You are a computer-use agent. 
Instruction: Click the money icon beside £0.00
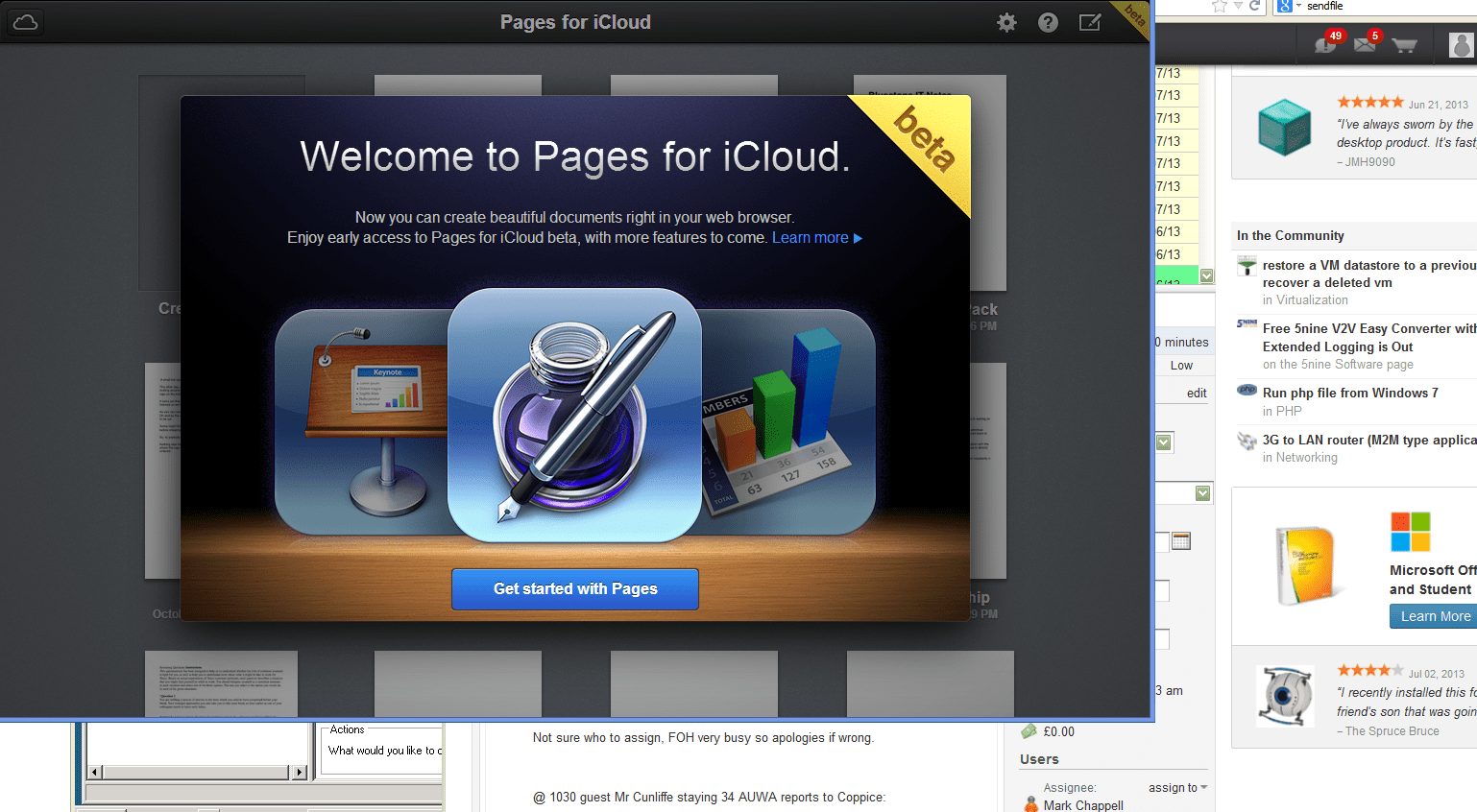(1029, 731)
